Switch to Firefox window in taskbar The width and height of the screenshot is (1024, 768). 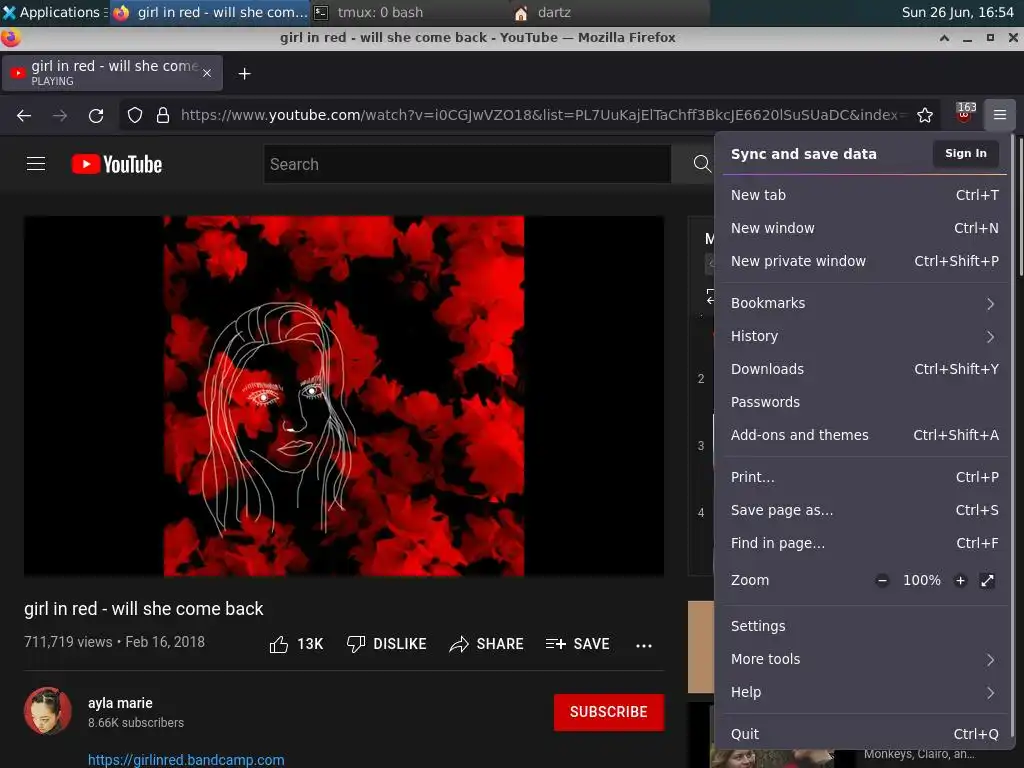click(210, 12)
